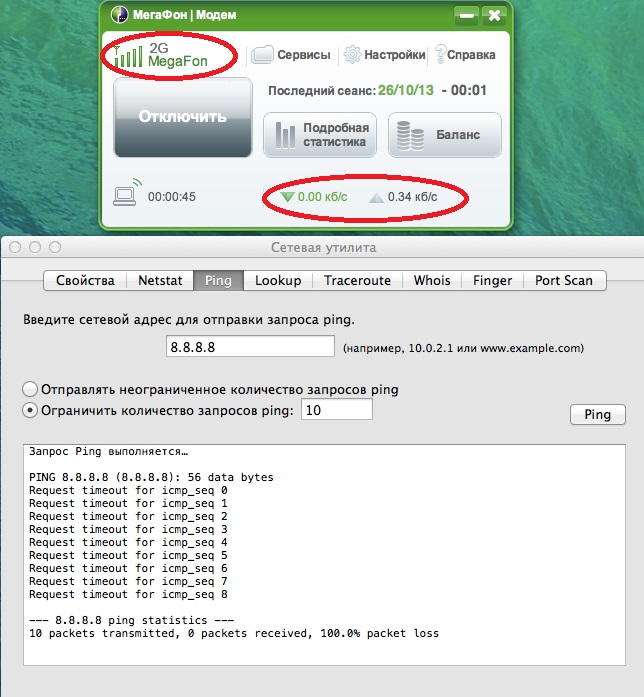Click the bar chart icon in Подробная статистика
This screenshot has width=644, height=697.
(285, 135)
